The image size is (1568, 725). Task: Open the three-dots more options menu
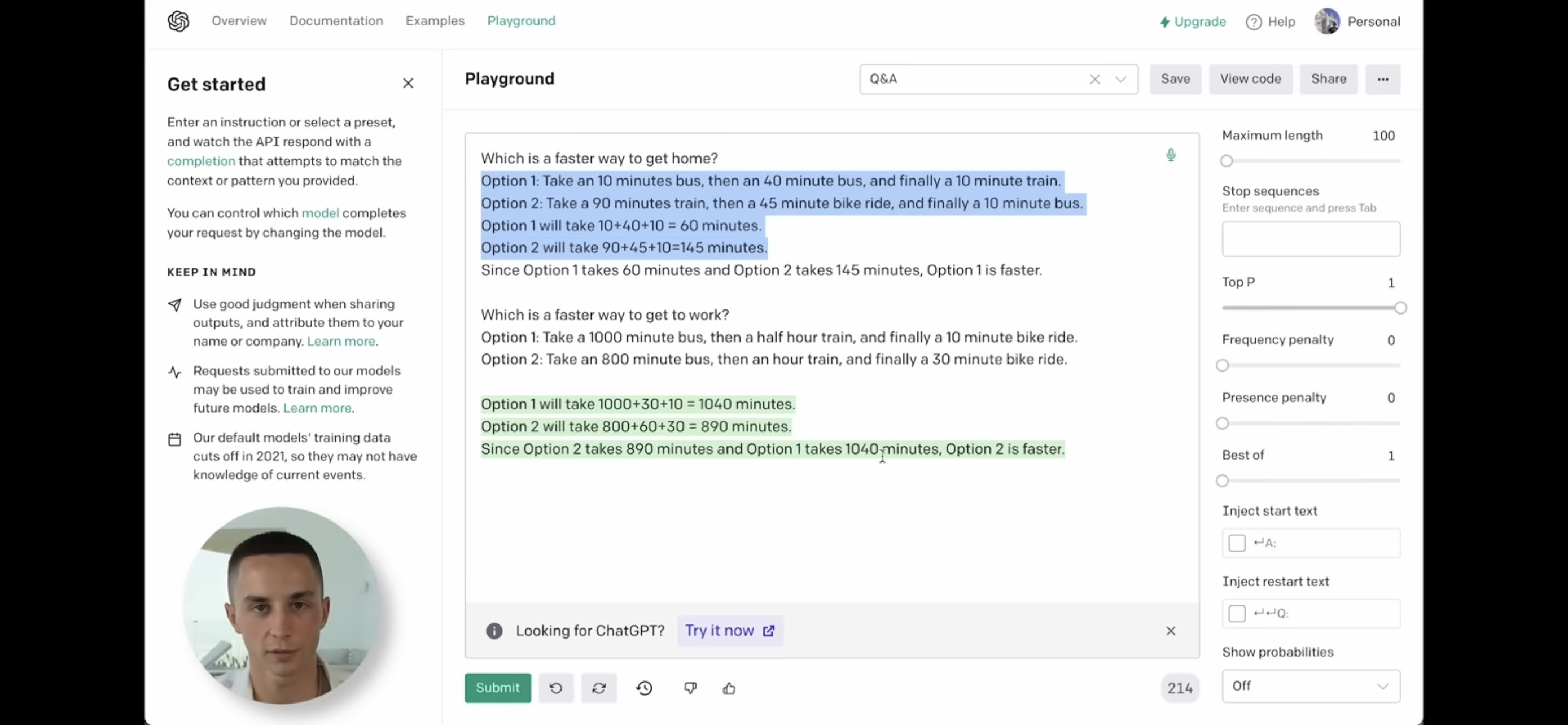click(1382, 79)
